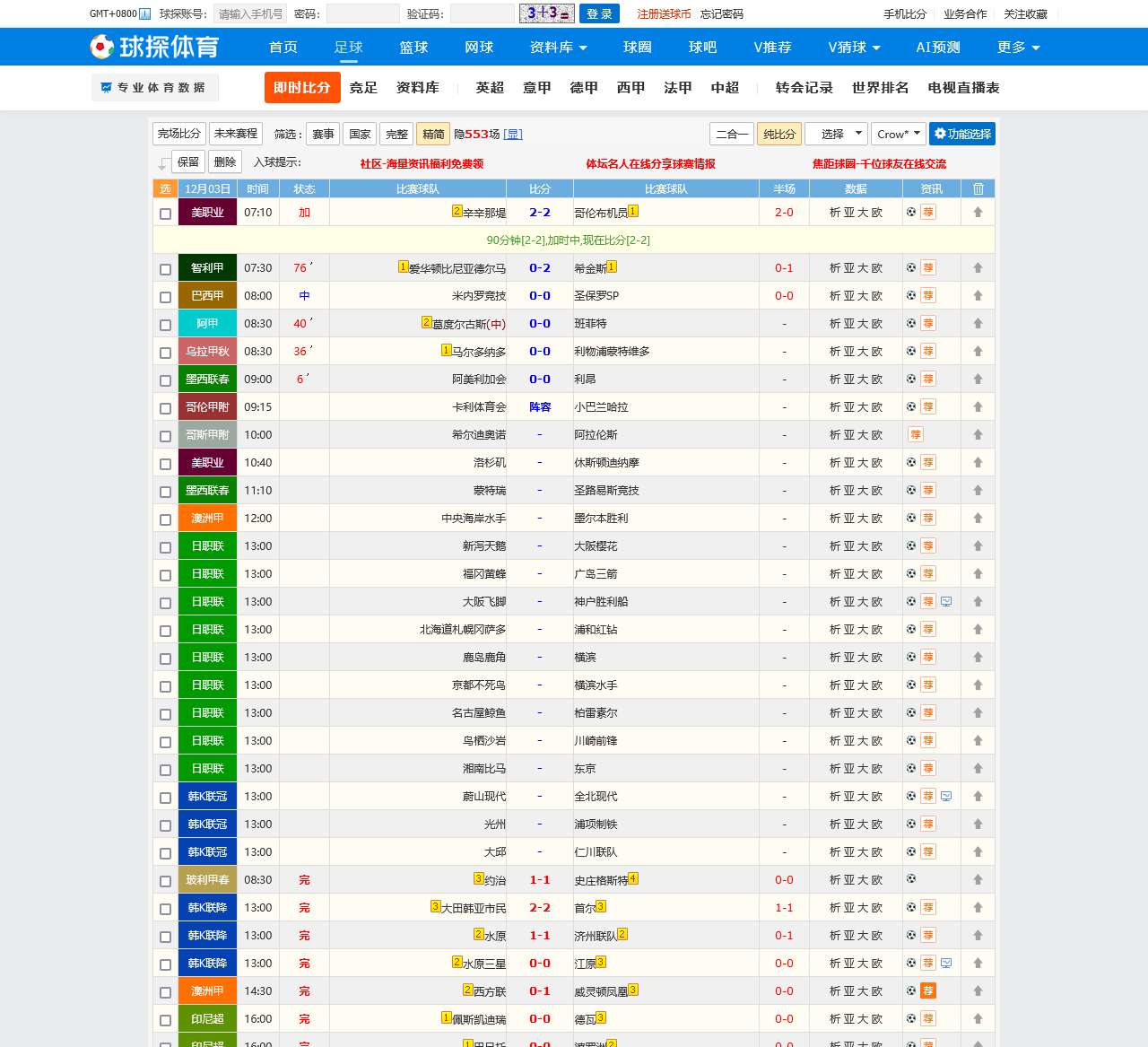Open live TV icon for 大阪飞脚 match

[946, 601]
